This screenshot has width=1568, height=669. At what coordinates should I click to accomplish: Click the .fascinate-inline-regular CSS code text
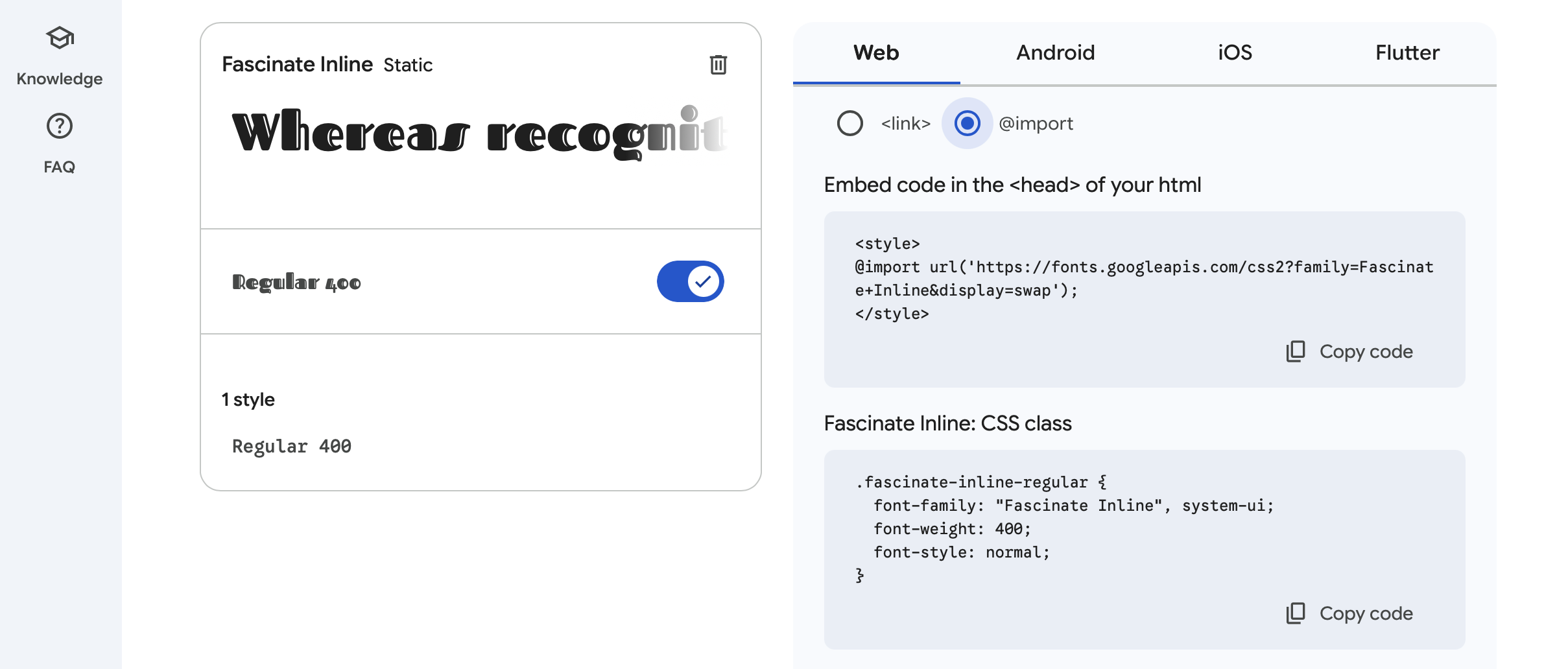point(1064,529)
